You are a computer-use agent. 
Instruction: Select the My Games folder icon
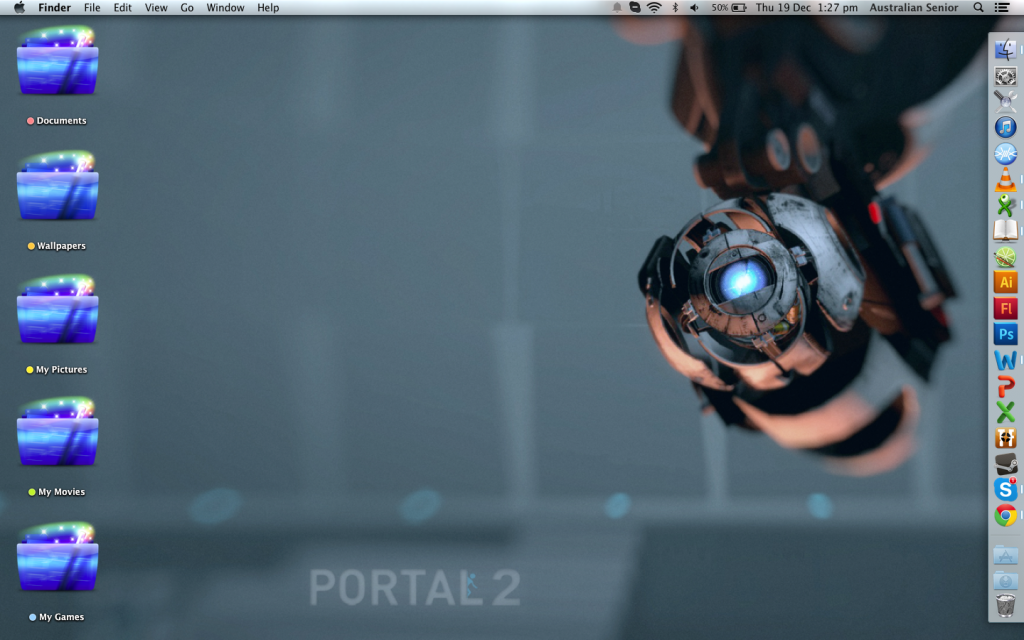pos(57,556)
